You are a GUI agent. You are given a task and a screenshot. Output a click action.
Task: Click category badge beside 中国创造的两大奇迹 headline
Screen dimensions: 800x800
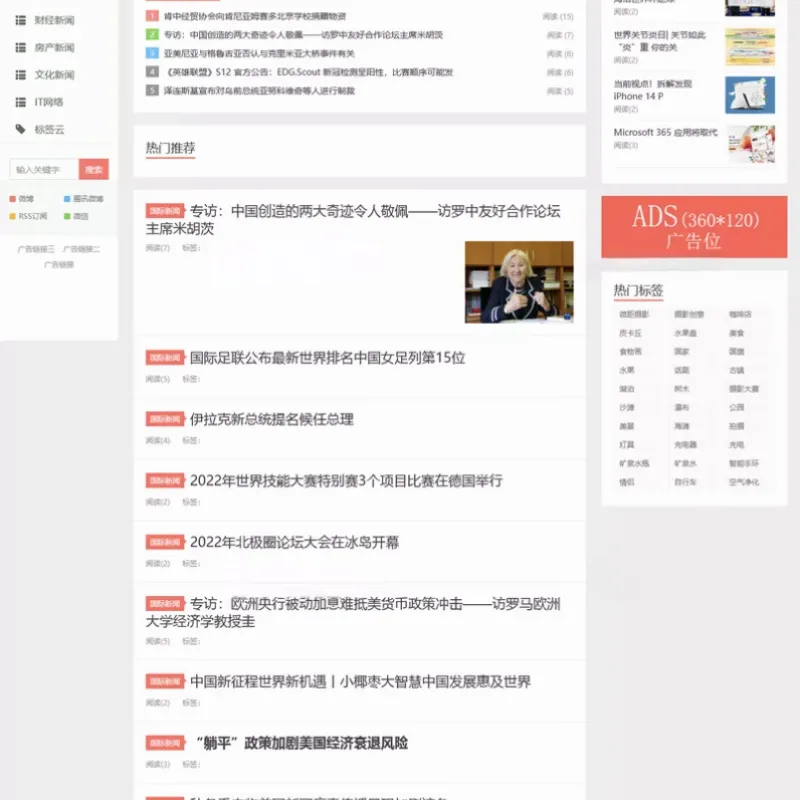[165, 211]
